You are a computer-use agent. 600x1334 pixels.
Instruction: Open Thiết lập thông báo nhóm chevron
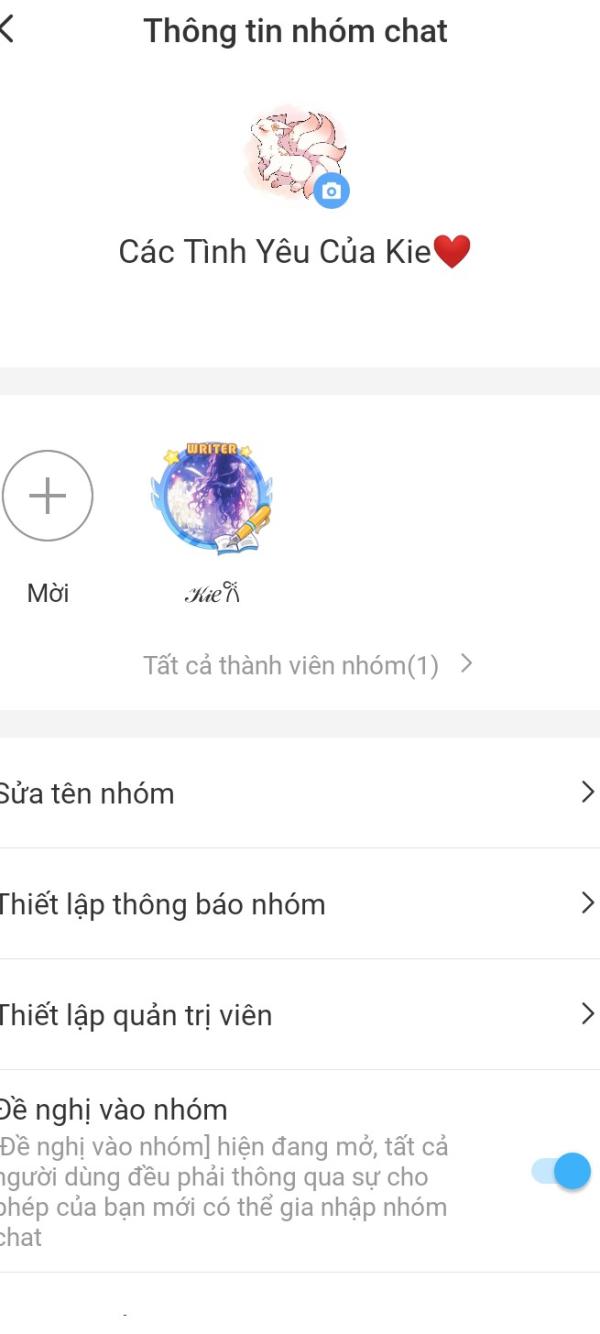[587, 903]
